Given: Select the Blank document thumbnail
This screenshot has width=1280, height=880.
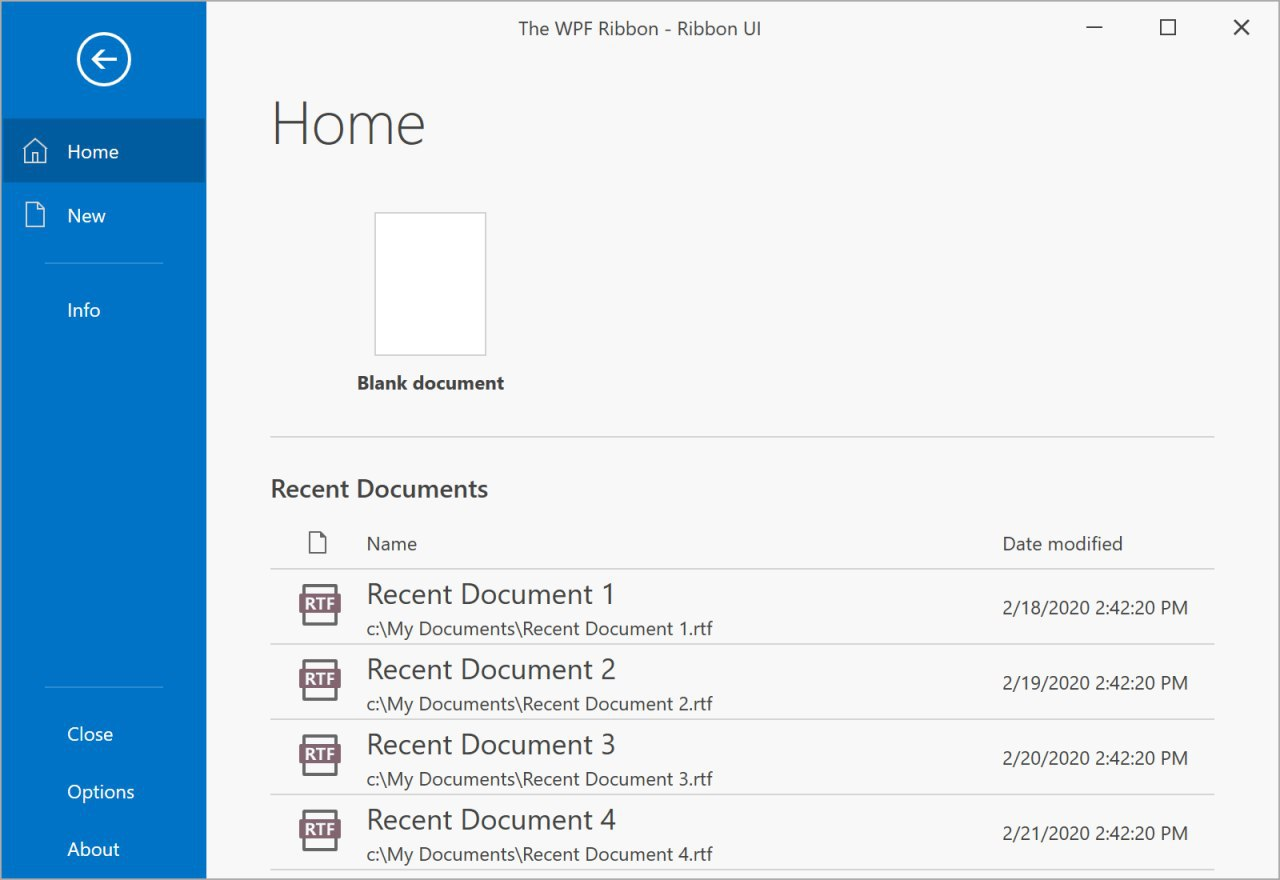Looking at the screenshot, I should (x=430, y=284).
